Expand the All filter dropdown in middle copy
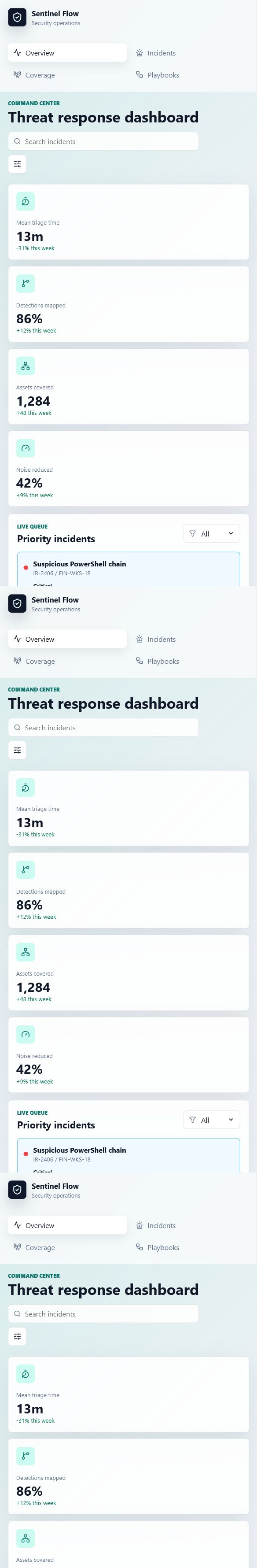The height and width of the screenshot is (1568, 257). click(211, 1119)
